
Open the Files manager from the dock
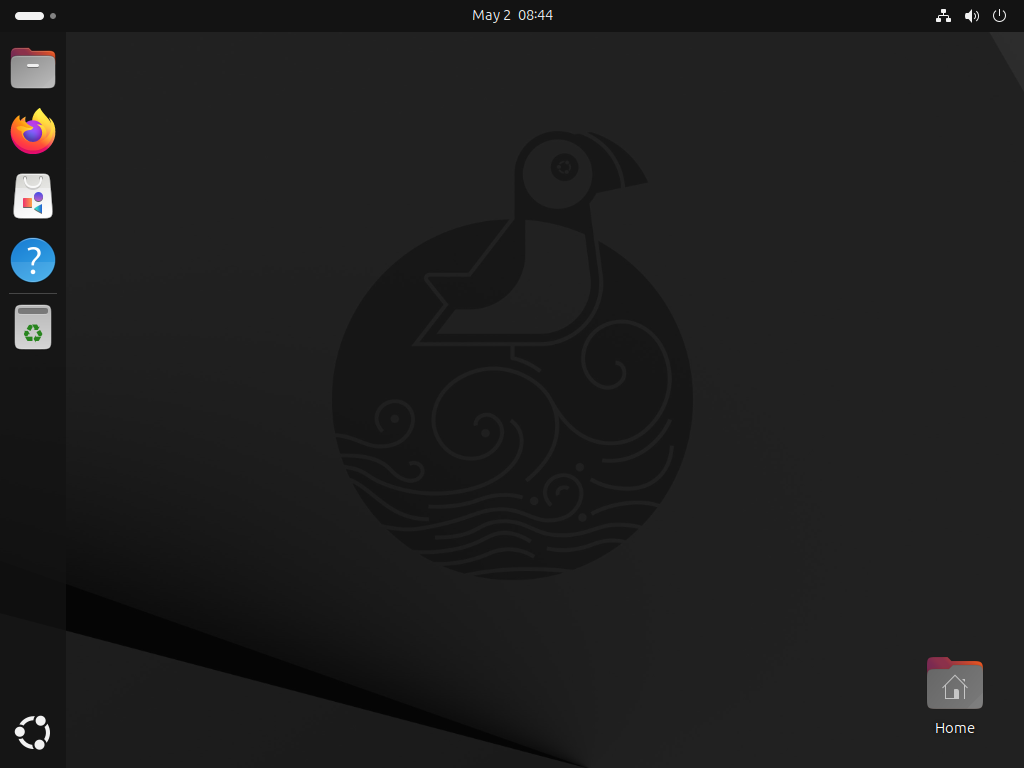tap(33, 68)
